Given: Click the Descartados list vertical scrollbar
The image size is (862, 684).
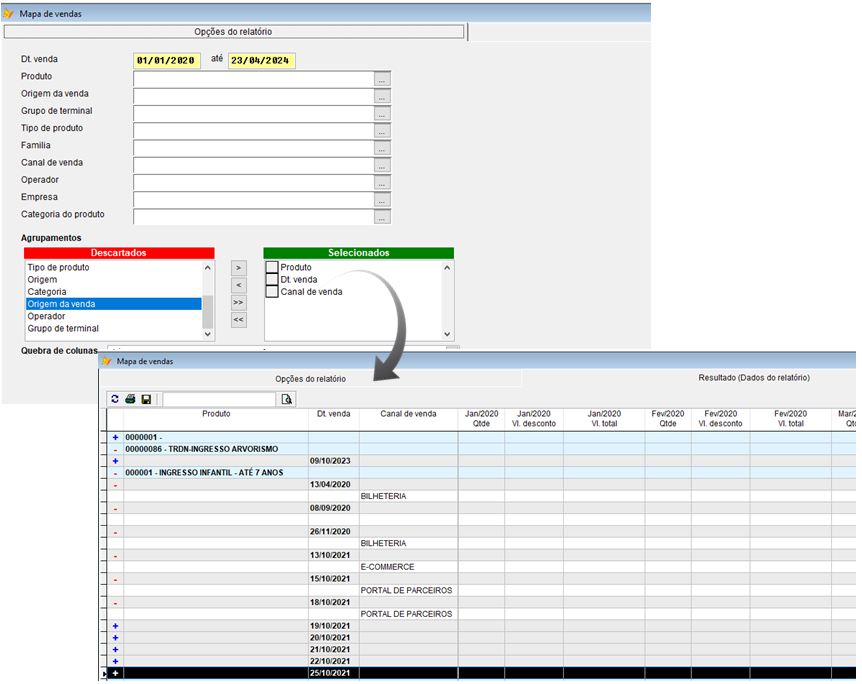Looking at the screenshot, I should coord(208,300).
